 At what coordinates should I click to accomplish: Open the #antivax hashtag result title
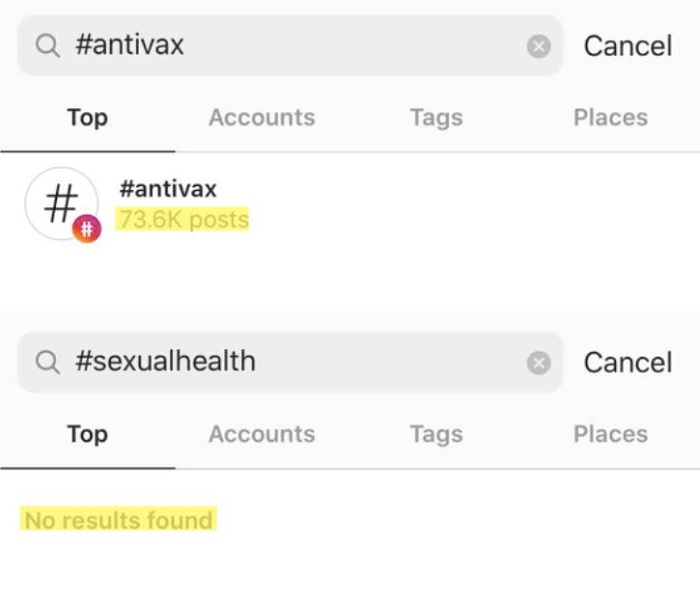(167, 188)
